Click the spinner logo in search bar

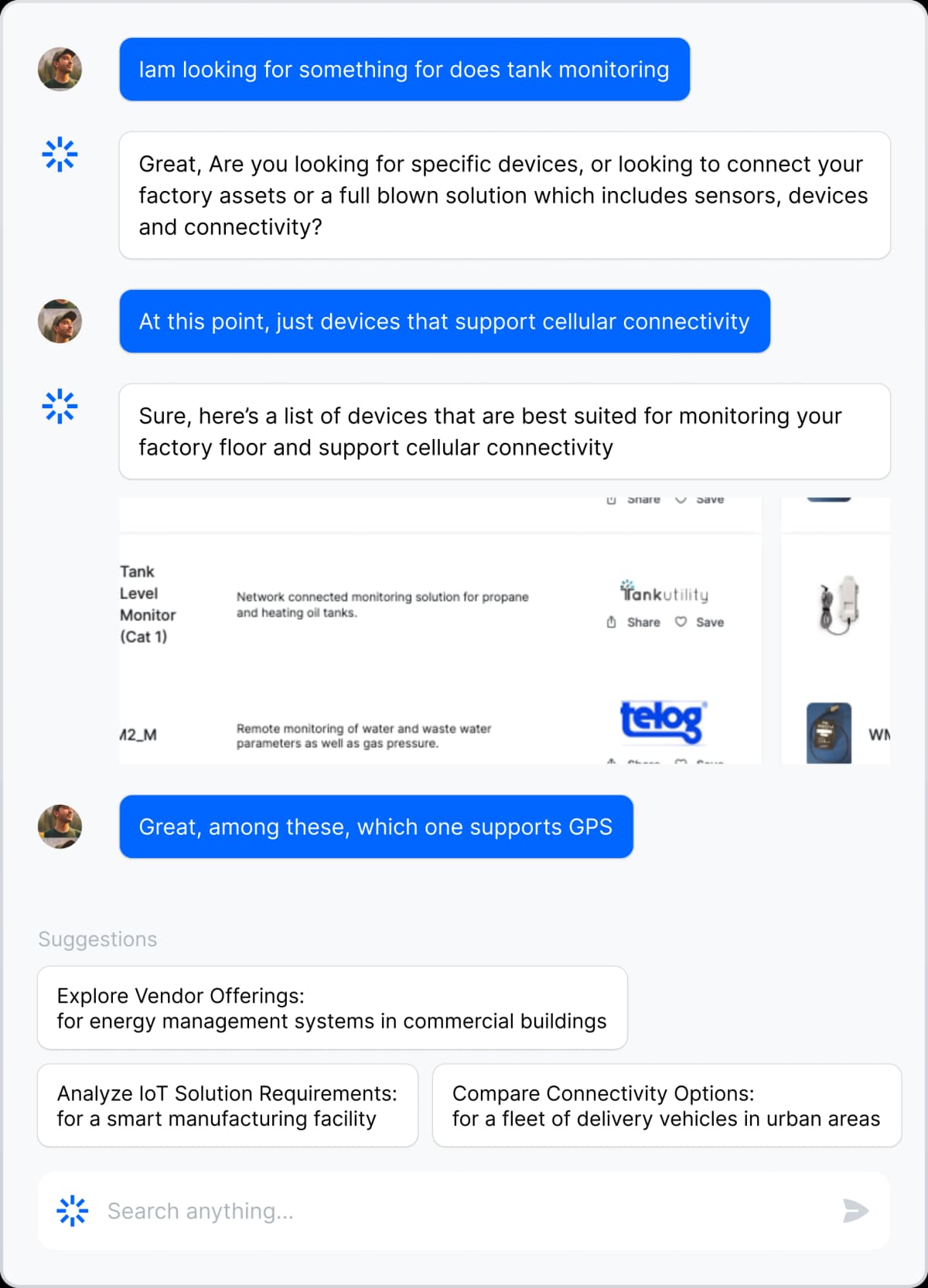click(x=72, y=1211)
